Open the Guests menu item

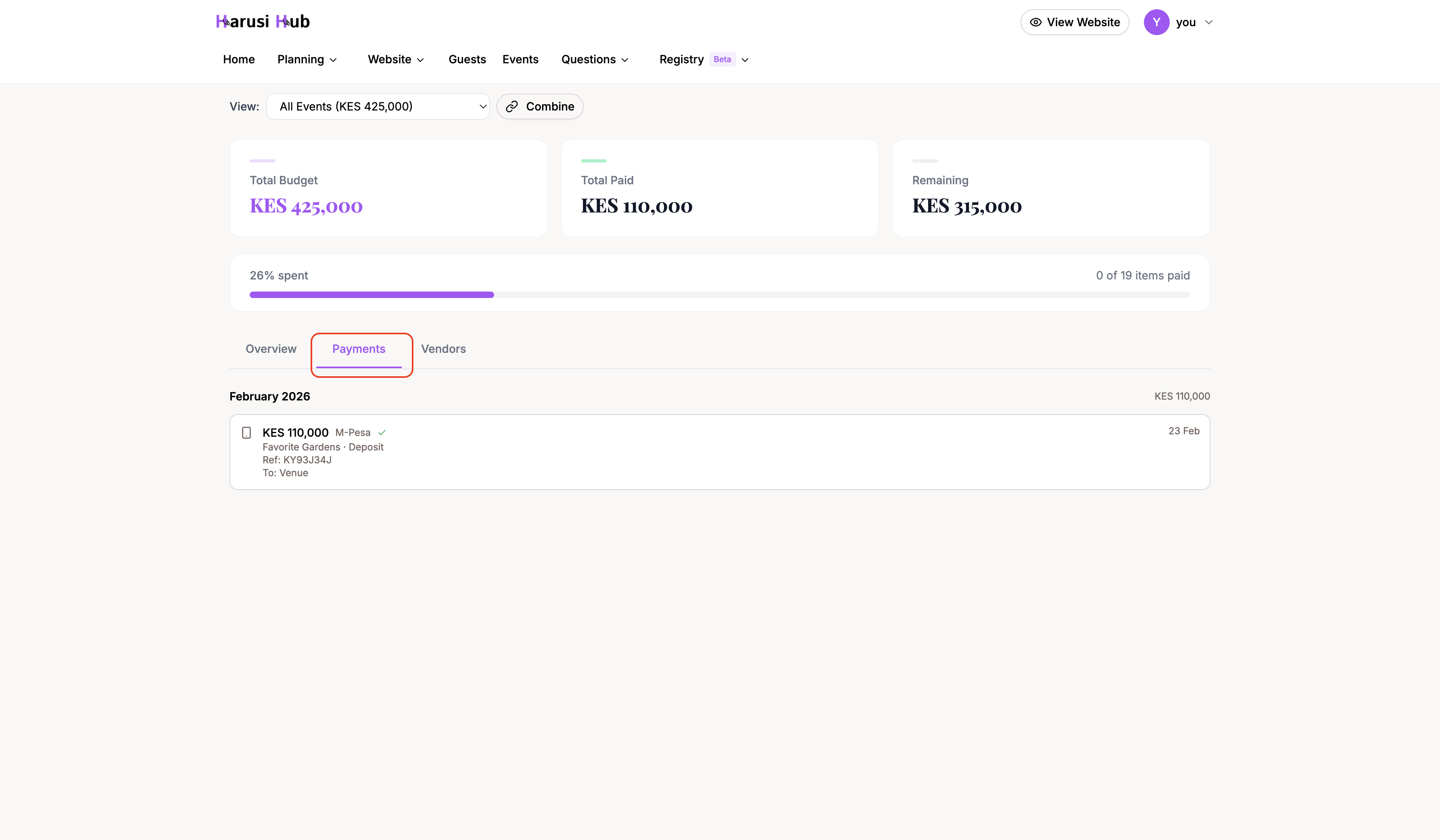(467, 59)
